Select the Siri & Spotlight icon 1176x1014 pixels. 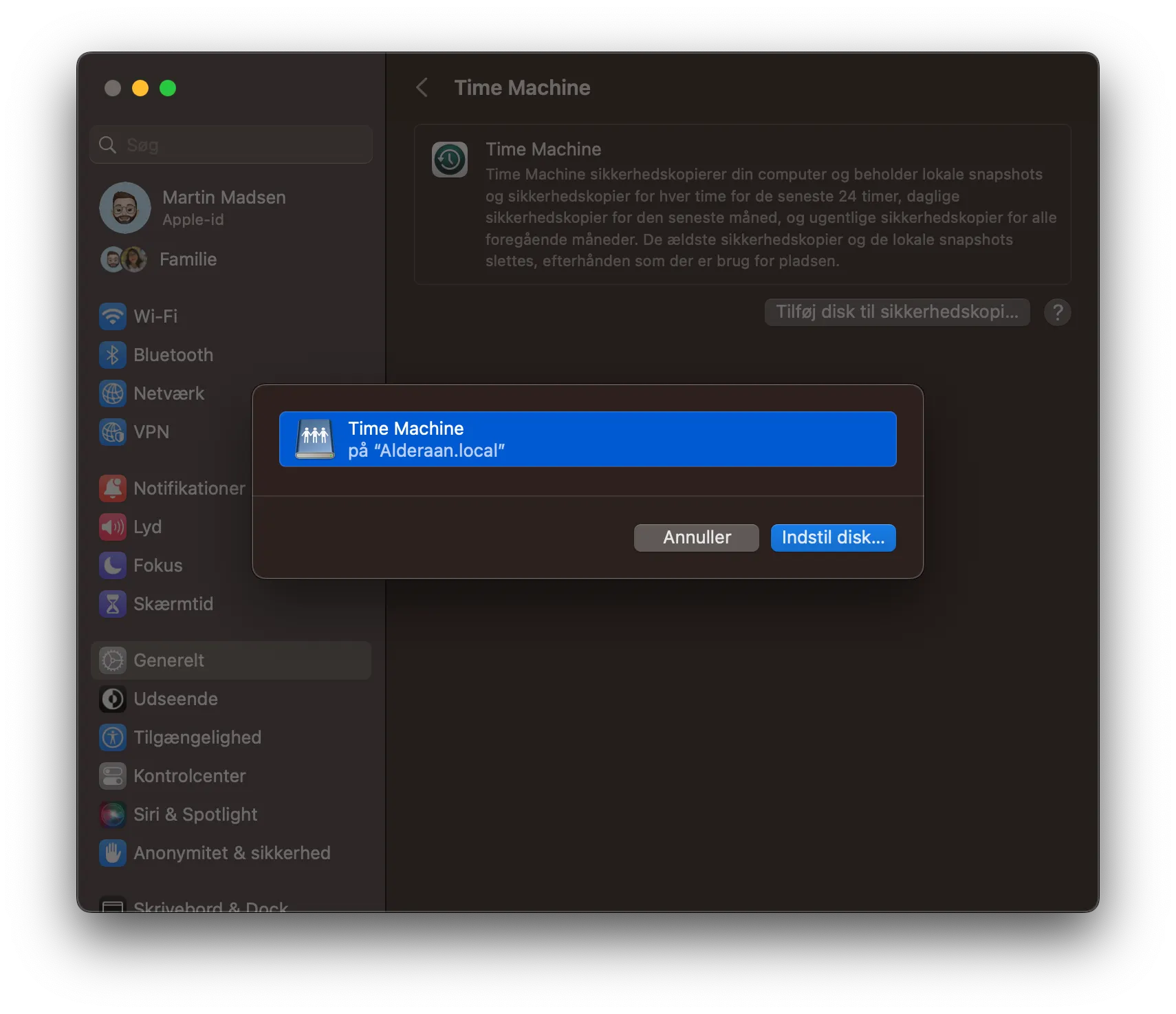click(113, 815)
